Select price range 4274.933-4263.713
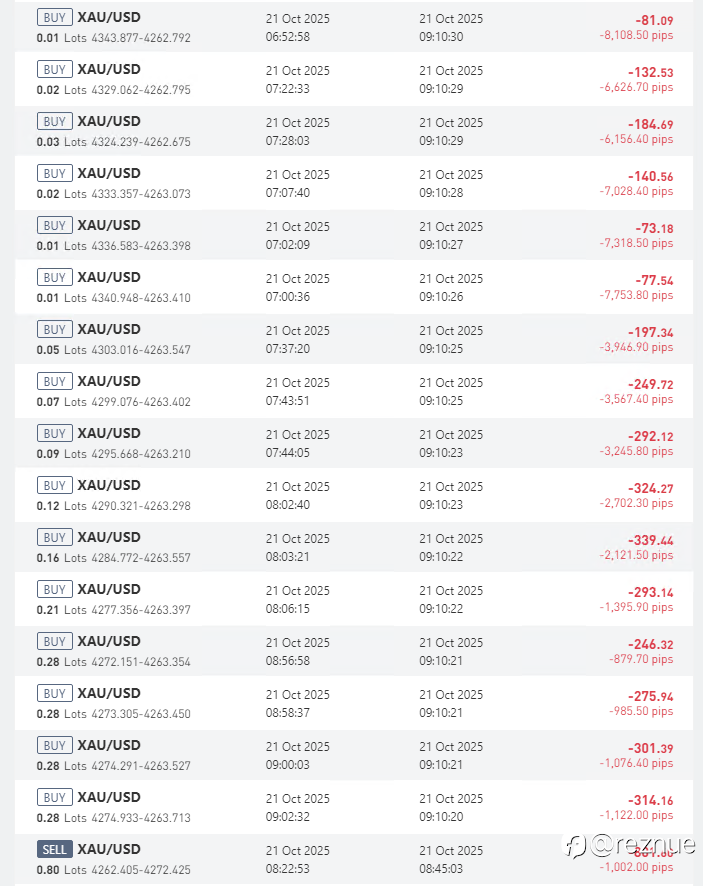Screen dimensions: 703x886 coord(141,818)
